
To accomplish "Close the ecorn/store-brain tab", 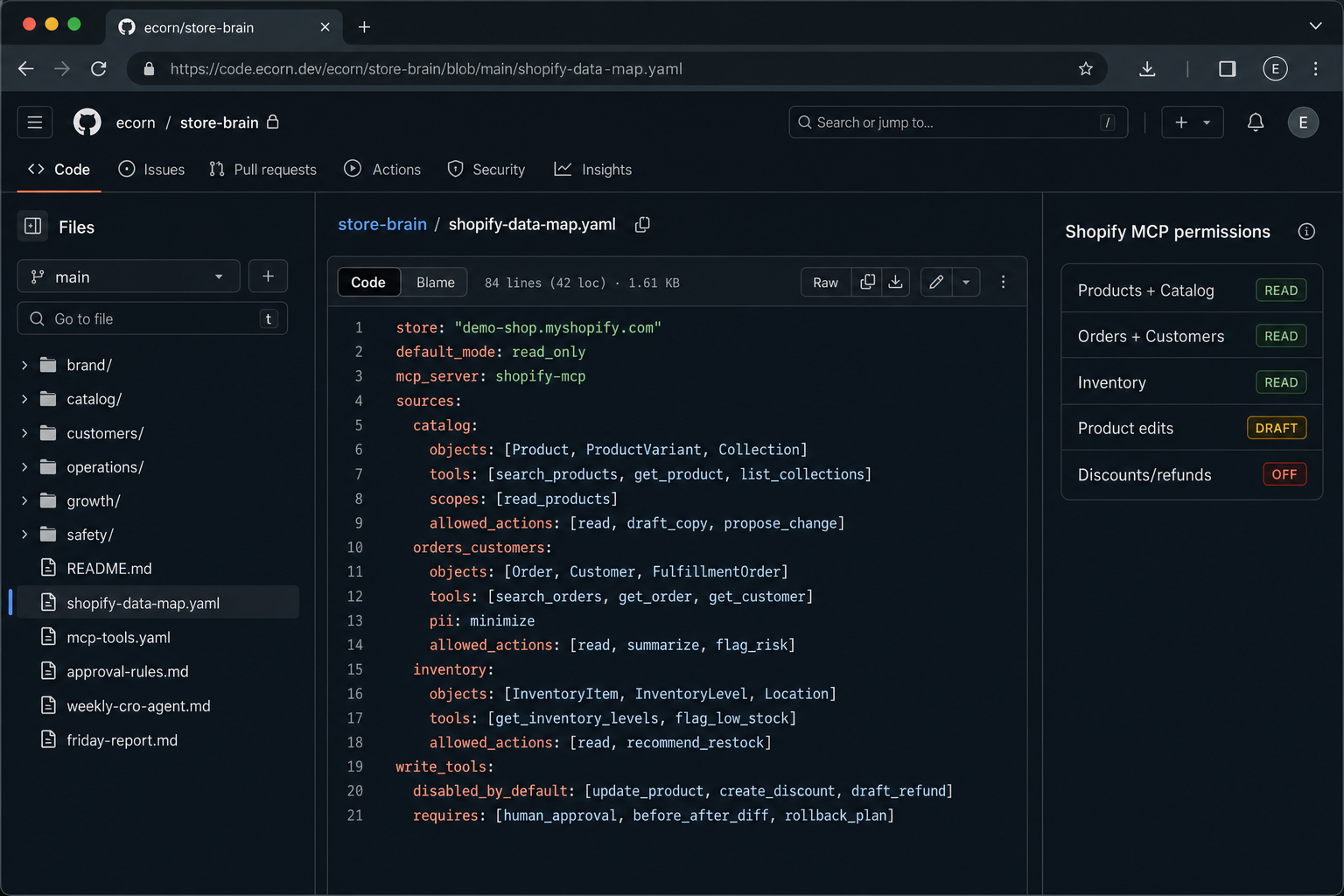I will point(325,27).
